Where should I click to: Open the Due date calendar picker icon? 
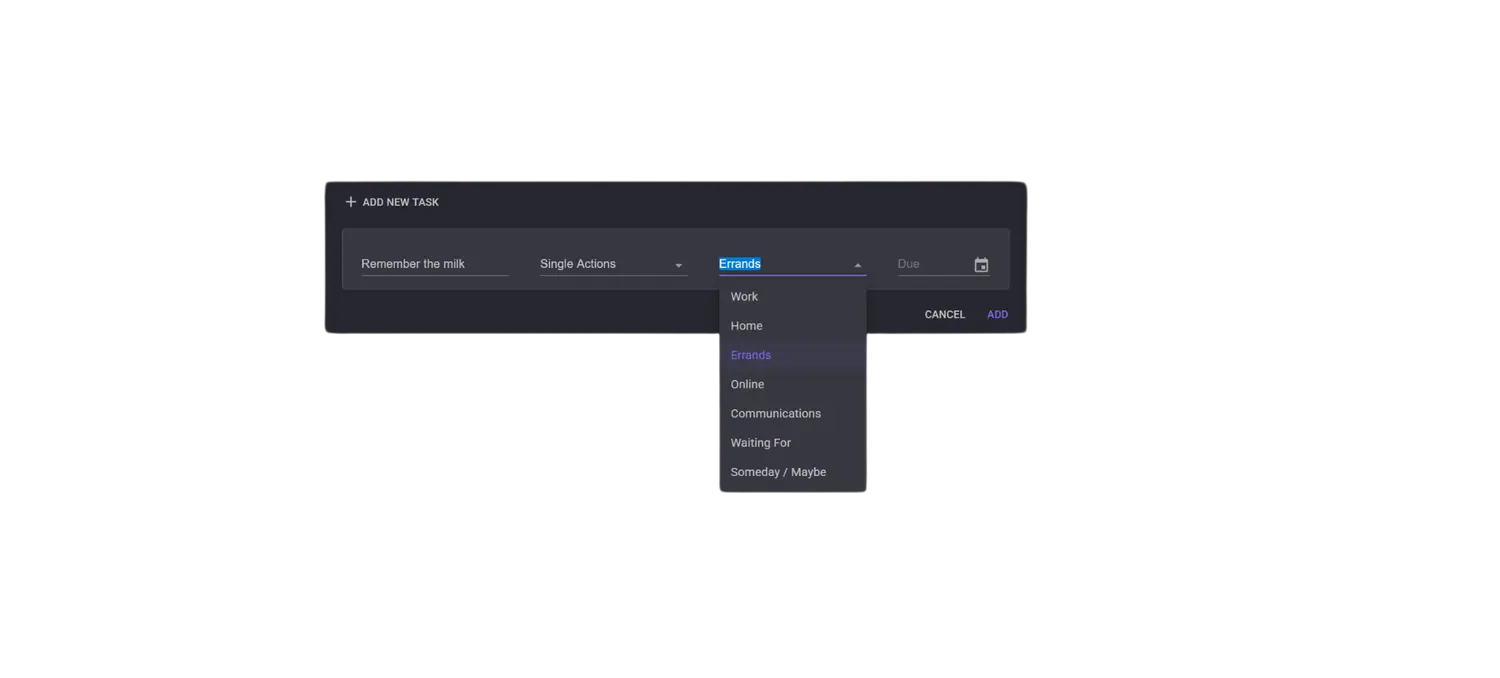point(981,264)
